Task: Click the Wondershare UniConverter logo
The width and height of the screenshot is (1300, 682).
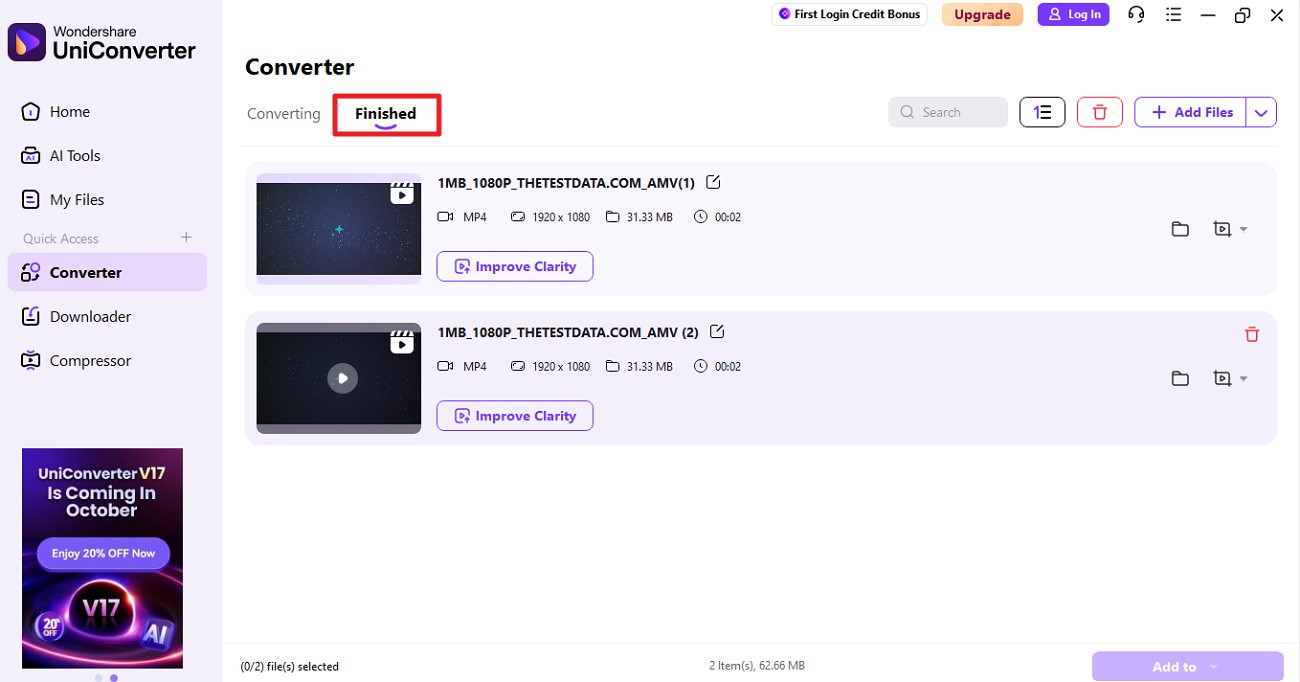Action: point(102,42)
